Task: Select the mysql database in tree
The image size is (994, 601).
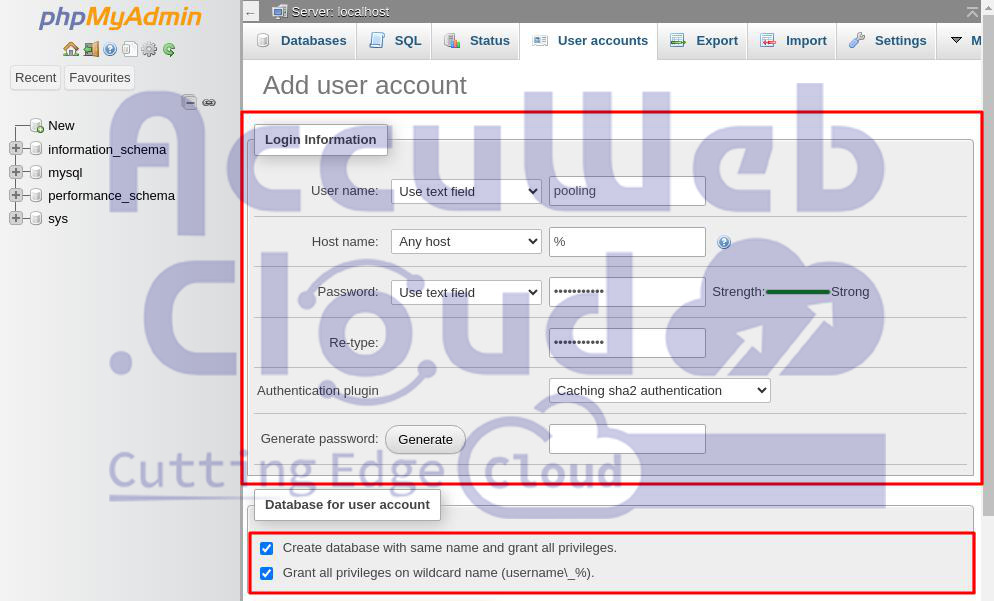Action: click(x=65, y=172)
